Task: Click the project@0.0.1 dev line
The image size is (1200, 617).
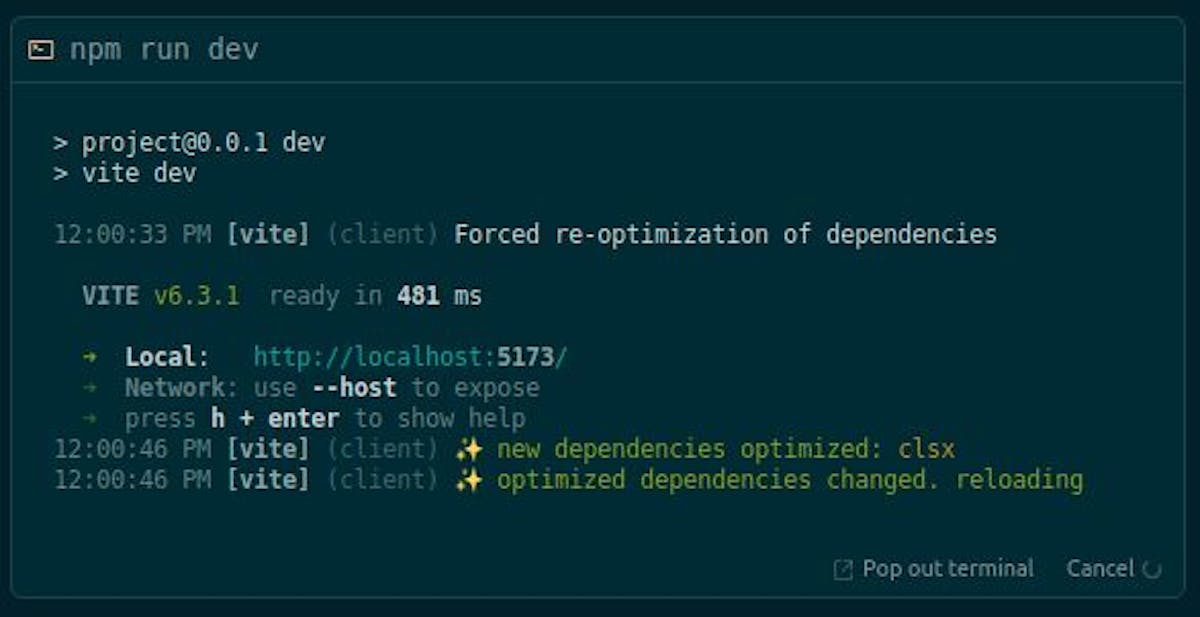Action: click(x=203, y=142)
